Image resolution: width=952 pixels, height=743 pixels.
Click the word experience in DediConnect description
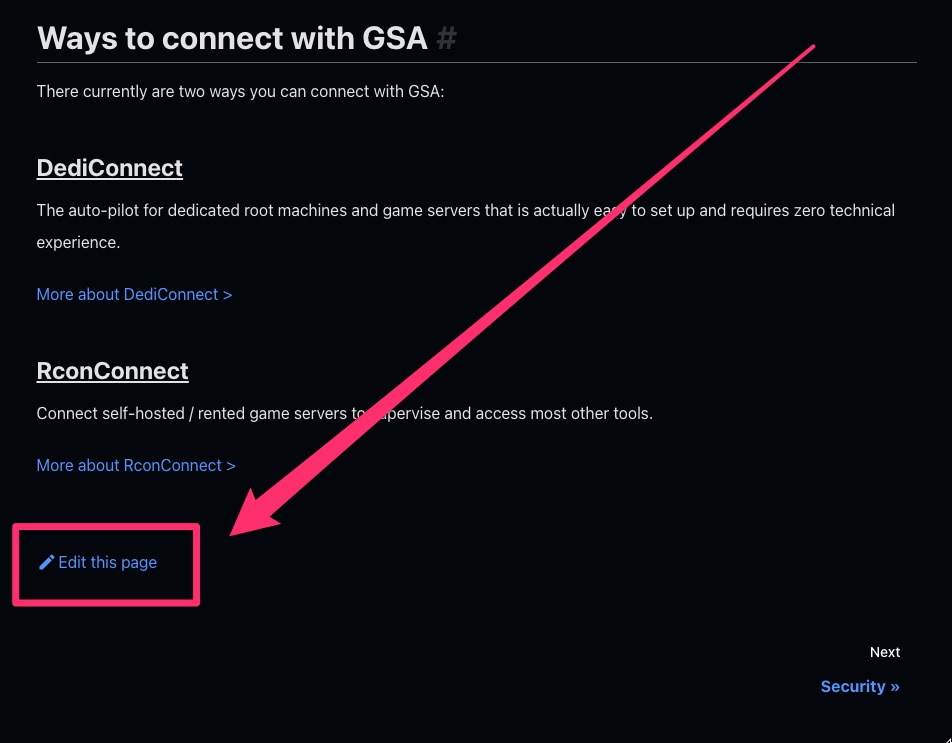(x=78, y=243)
